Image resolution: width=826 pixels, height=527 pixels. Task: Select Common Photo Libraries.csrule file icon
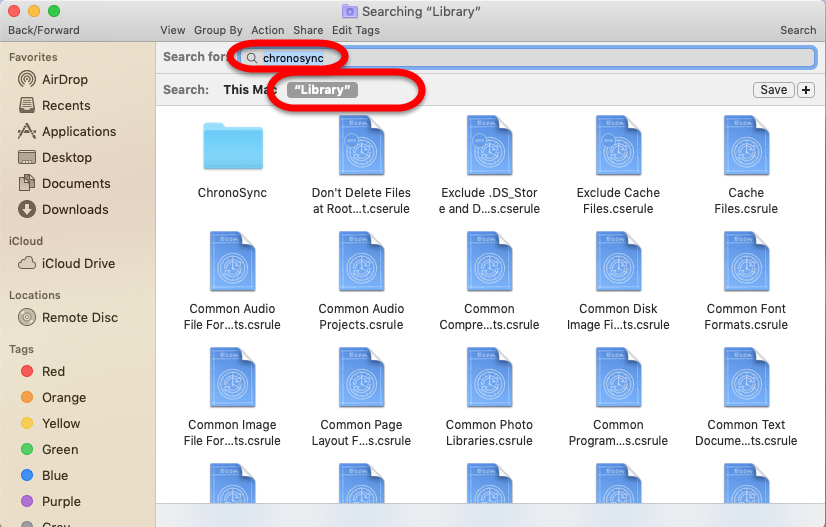pos(489,379)
